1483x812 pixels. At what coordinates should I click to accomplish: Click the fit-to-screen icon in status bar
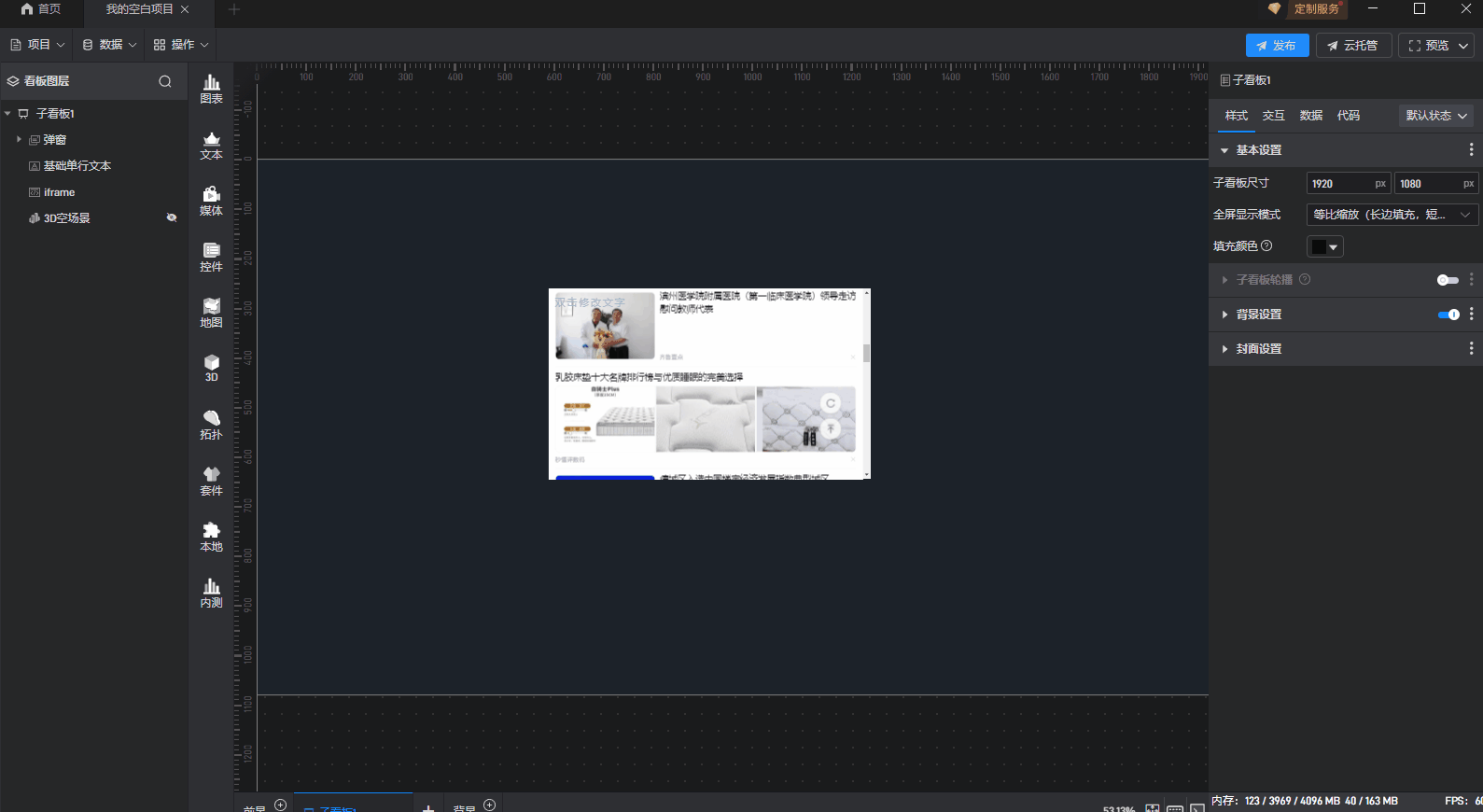pos(1153,808)
